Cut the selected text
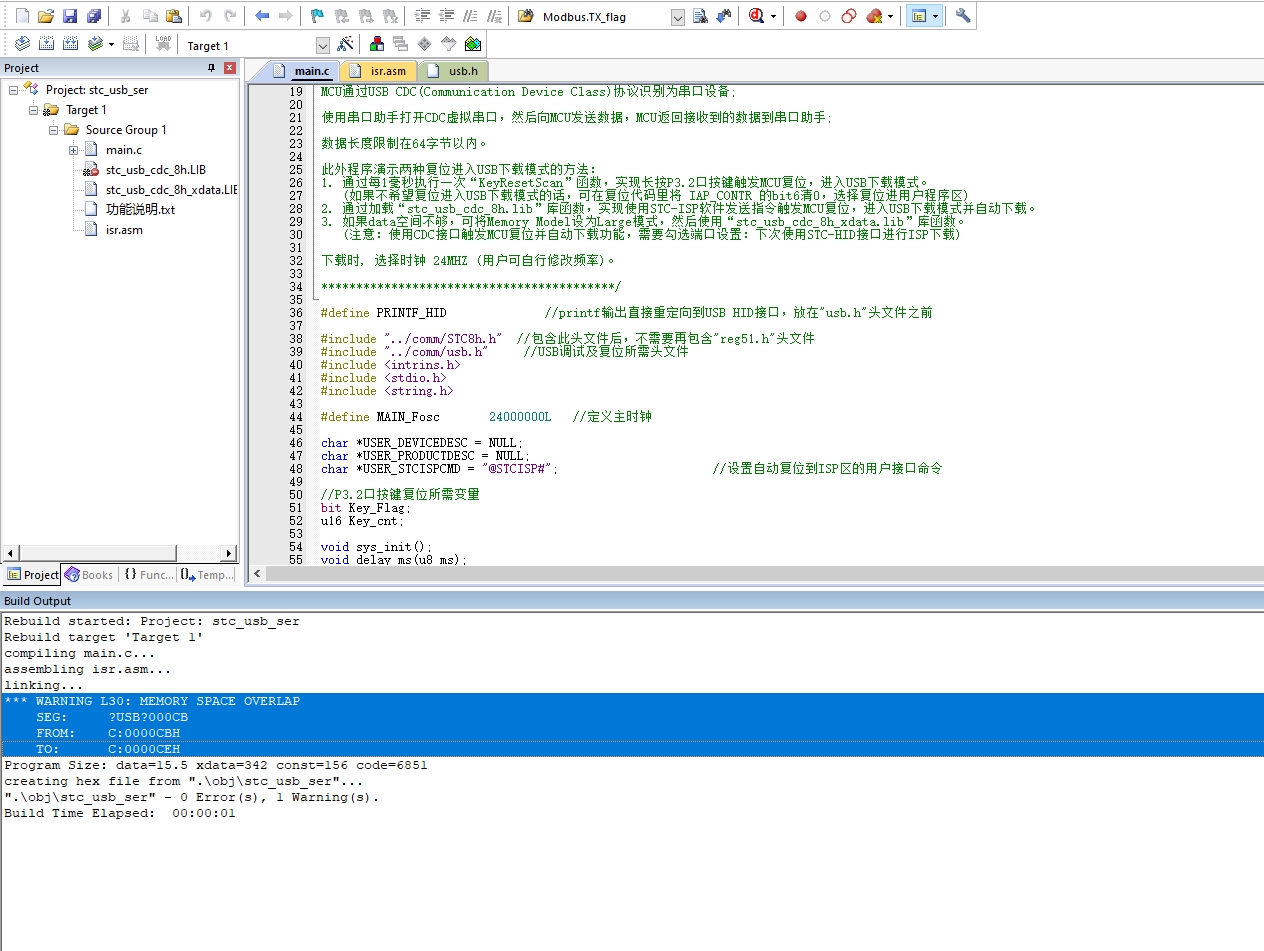The width and height of the screenshot is (1264, 951). (126, 16)
